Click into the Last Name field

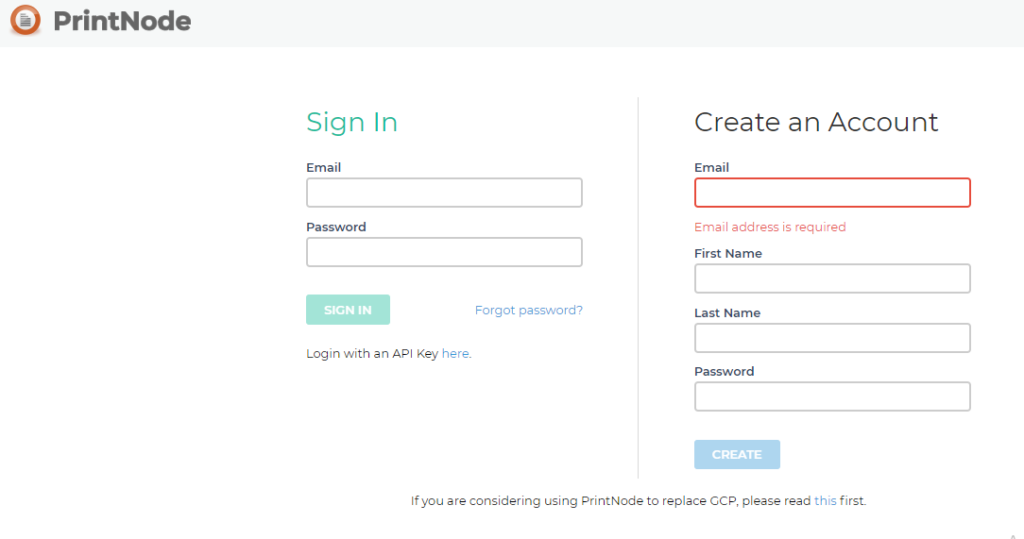(832, 338)
